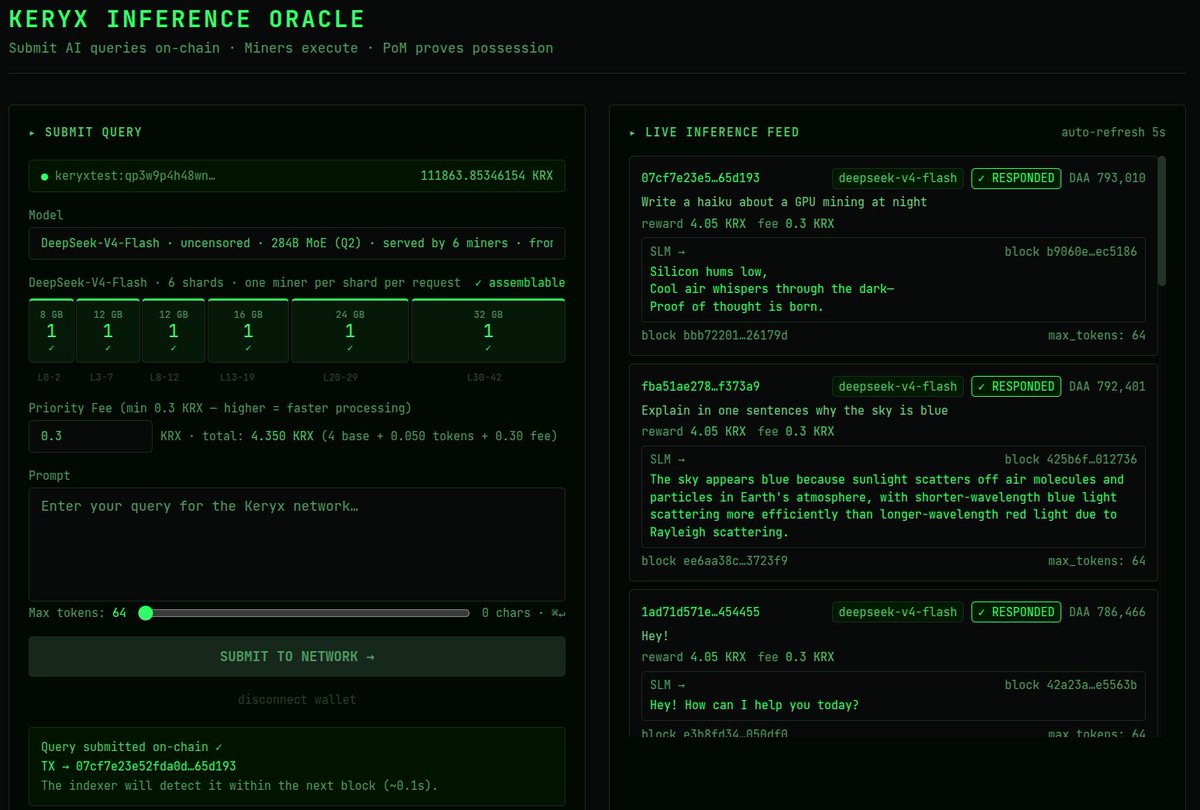Click inside the Prompt text area
Image resolution: width=1200 pixels, height=810 pixels.
[297, 544]
